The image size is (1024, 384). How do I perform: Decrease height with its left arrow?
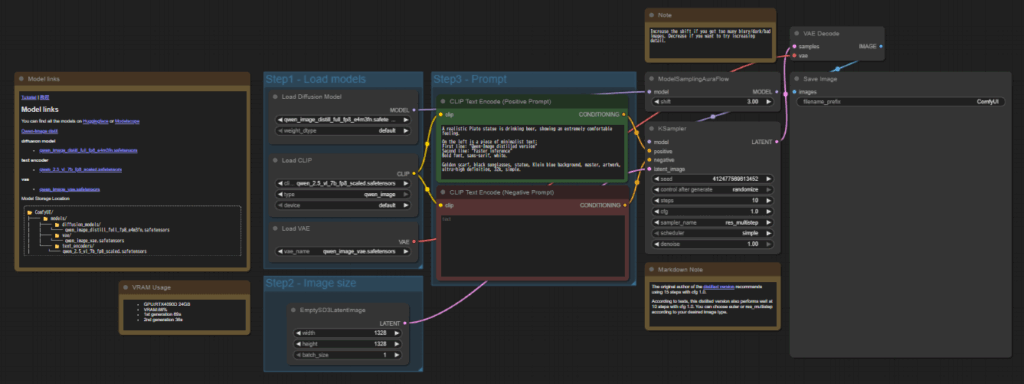[299, 344]
